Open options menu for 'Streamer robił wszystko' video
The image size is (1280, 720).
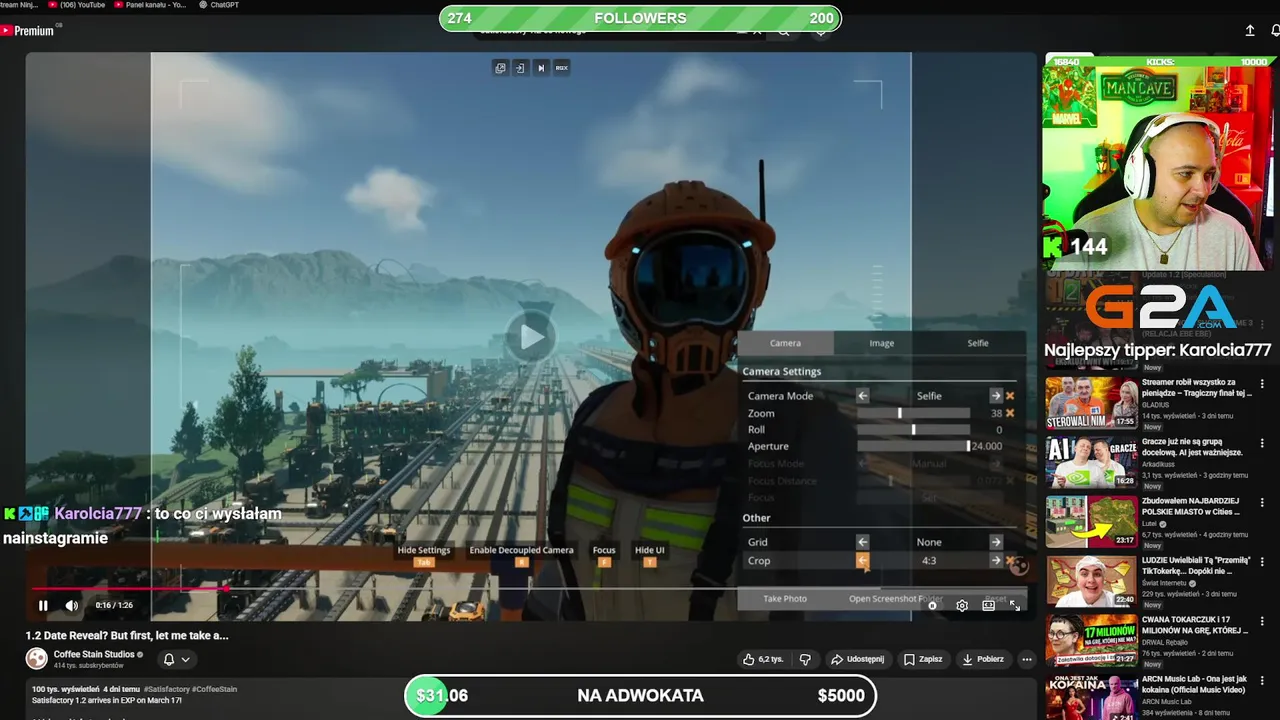1262,384
